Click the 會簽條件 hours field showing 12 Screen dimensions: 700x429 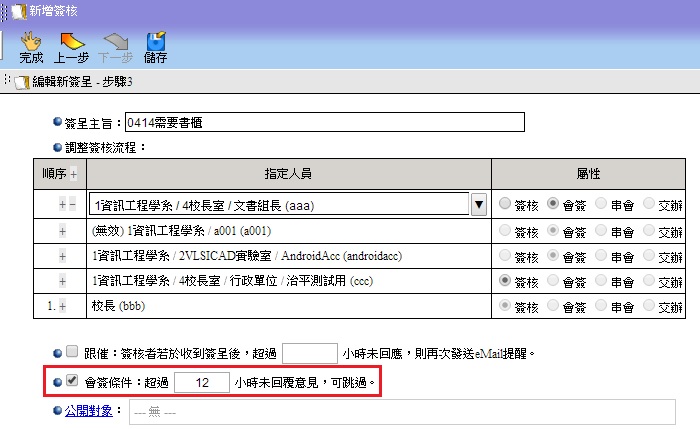click(202, 382)
